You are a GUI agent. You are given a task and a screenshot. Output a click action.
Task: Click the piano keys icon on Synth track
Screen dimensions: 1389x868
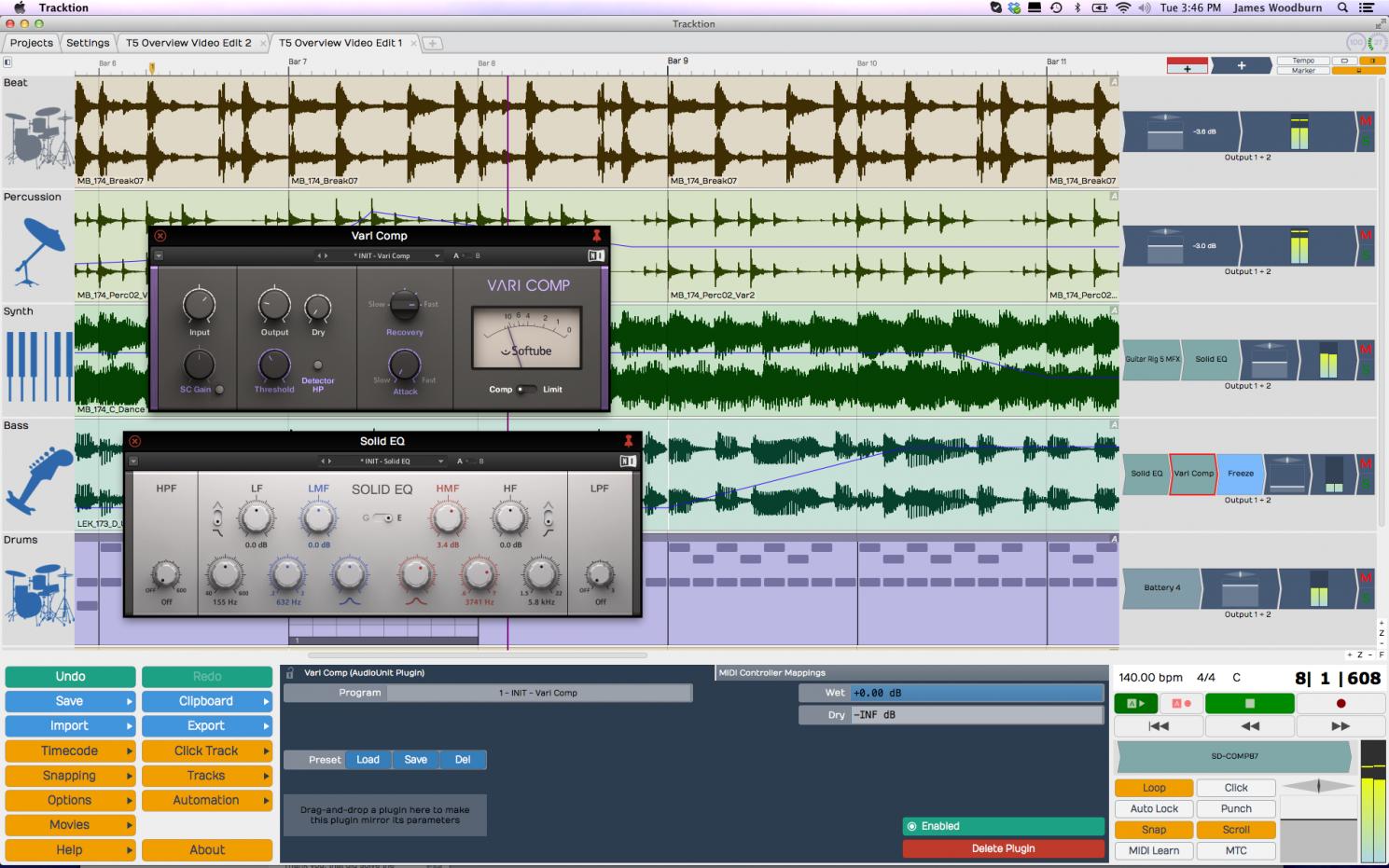pos(38,366)
